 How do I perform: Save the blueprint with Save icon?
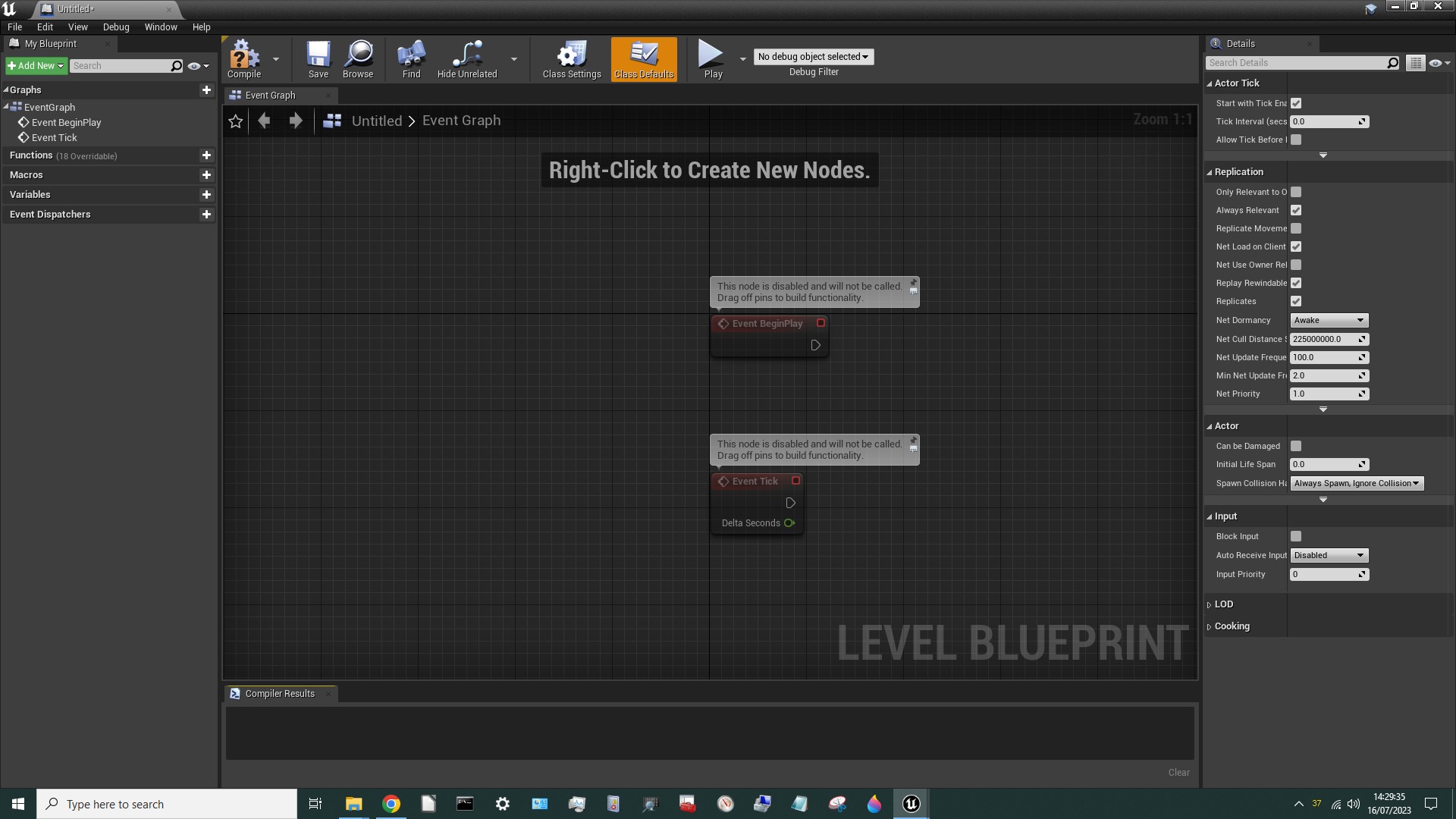(x=318, y=59)
